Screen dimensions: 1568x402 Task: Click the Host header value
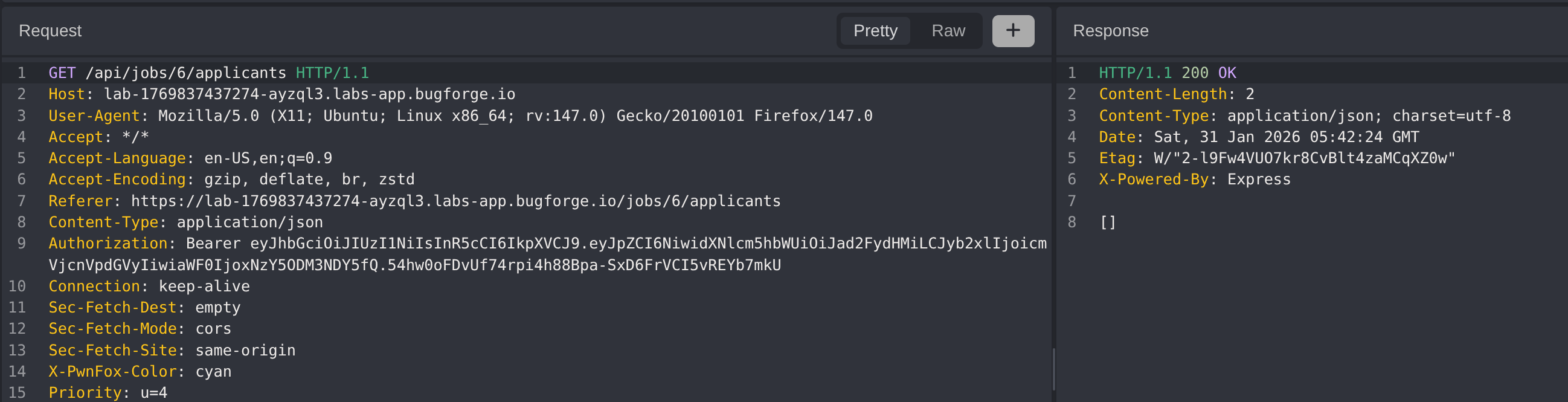click(x=309, y=94)
